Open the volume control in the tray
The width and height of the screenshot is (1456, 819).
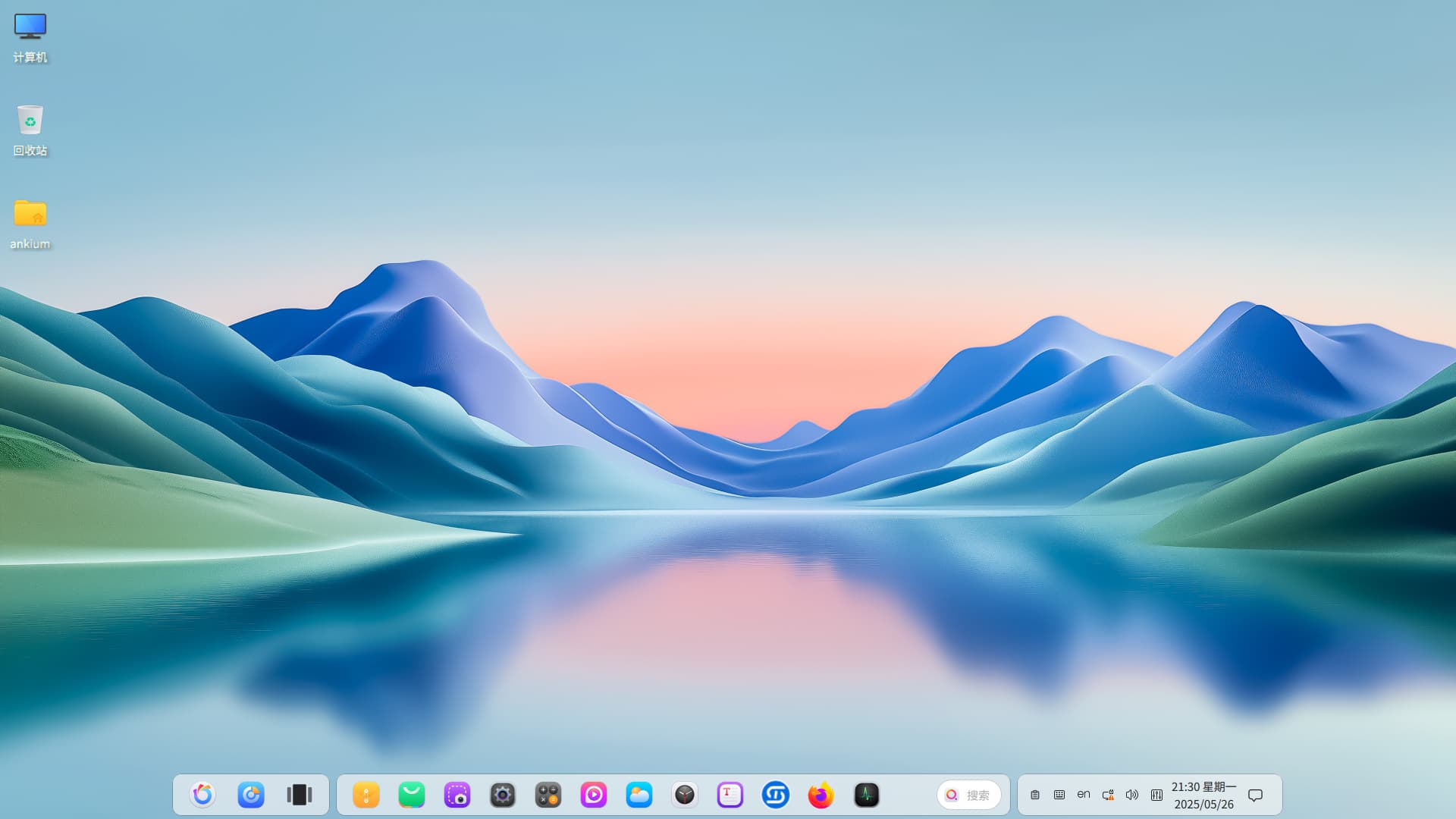[x=1132, y=795]
